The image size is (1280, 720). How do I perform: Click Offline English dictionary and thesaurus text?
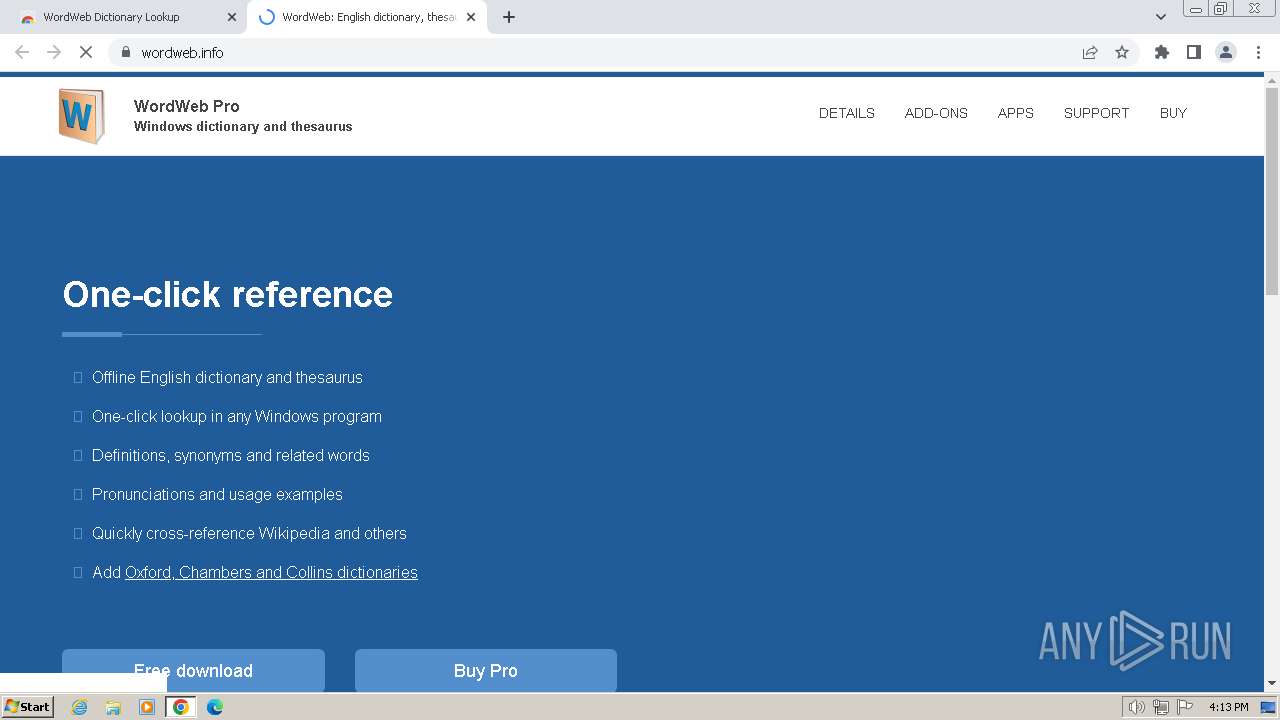(x=227, y=377)
